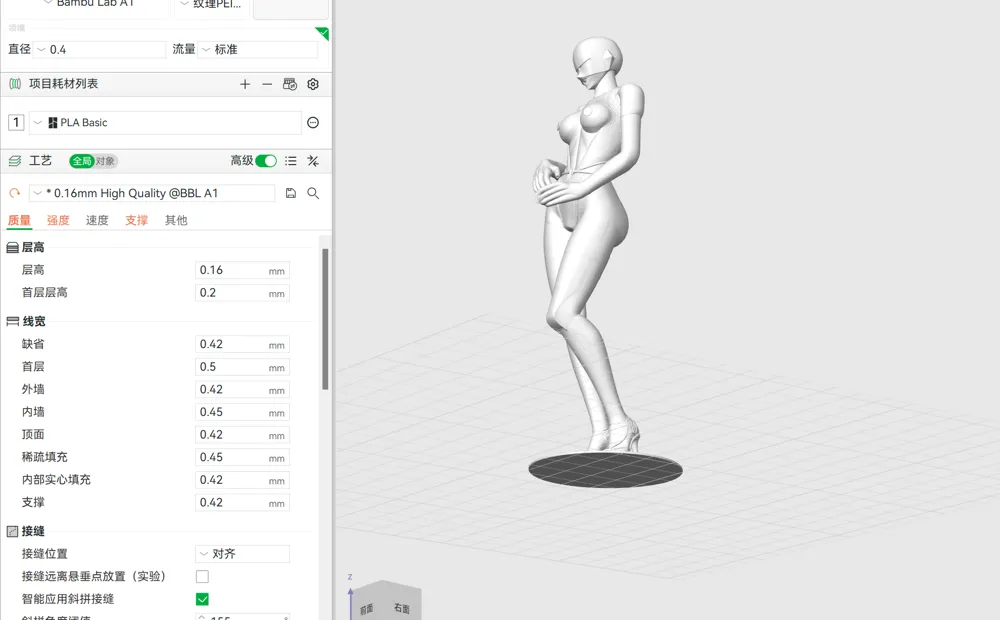Open the PLA Basic filament edit icon
1000x620 pixels.
(312, 122)
